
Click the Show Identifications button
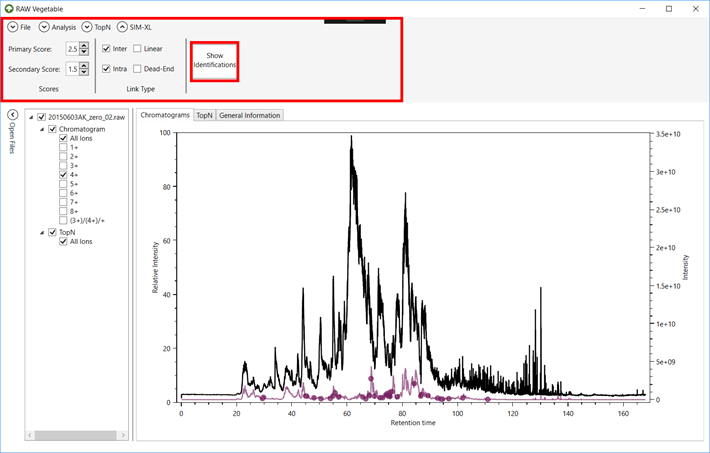[x=215, y=61]
